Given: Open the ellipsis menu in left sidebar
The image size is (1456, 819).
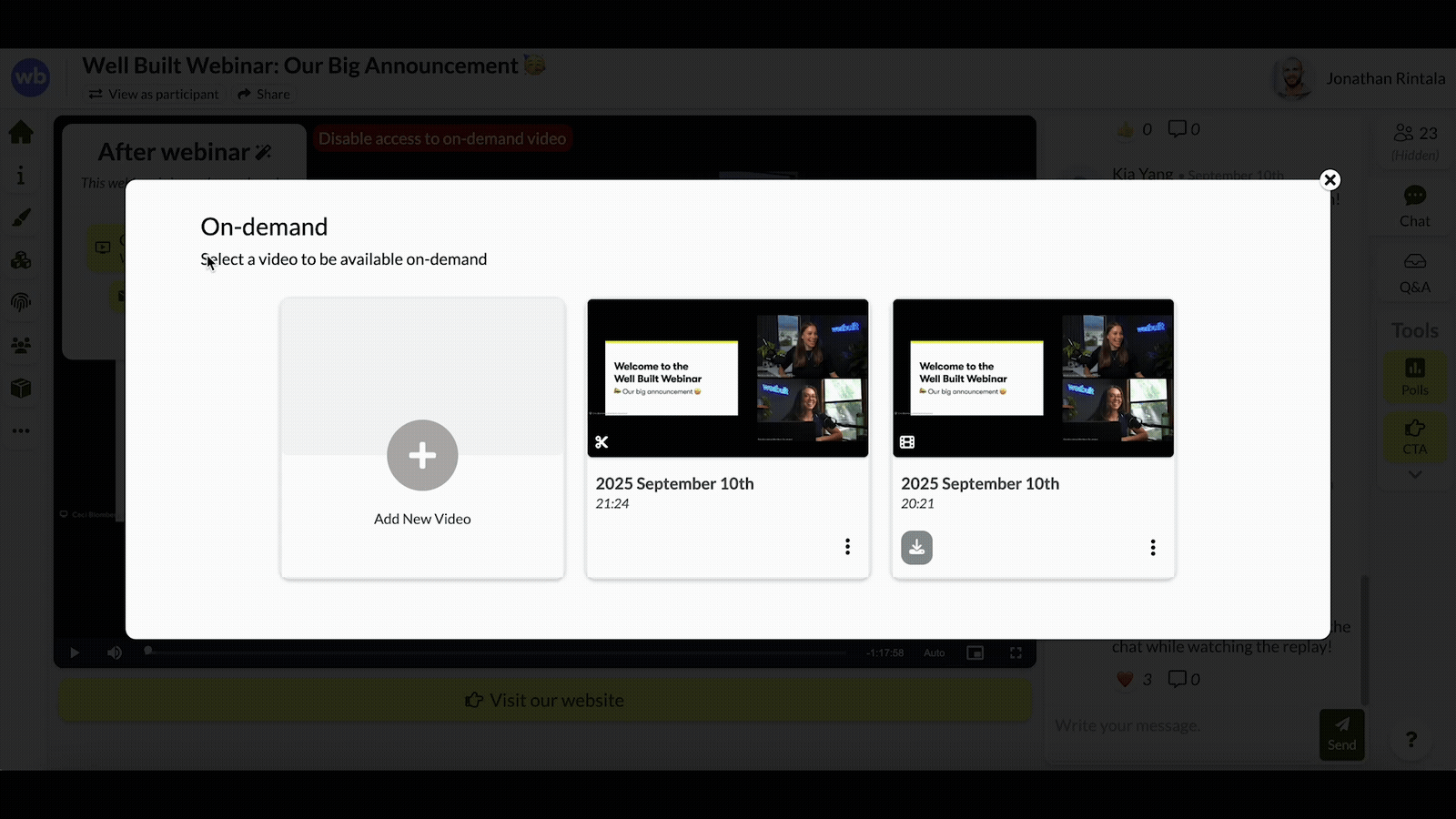Looking at the screenshot, I should [21, 430].
